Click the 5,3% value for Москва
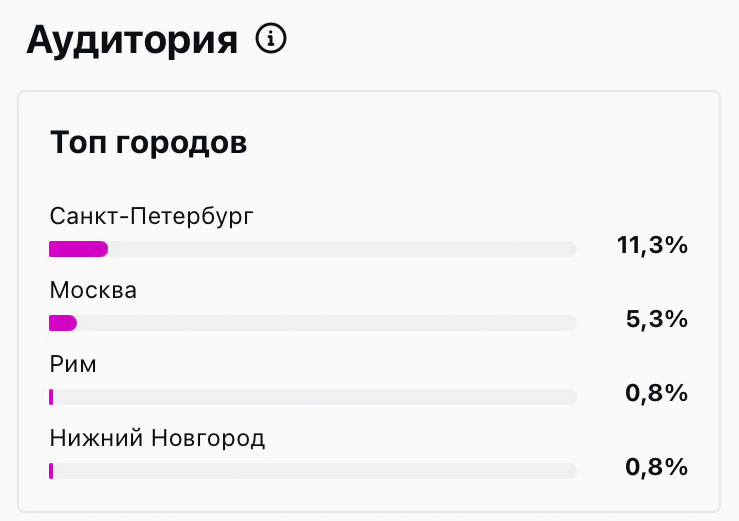 (656, 319)
